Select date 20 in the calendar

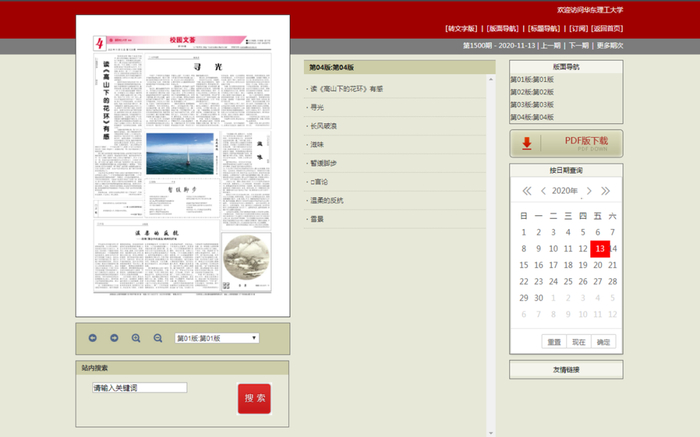(598, 265)
